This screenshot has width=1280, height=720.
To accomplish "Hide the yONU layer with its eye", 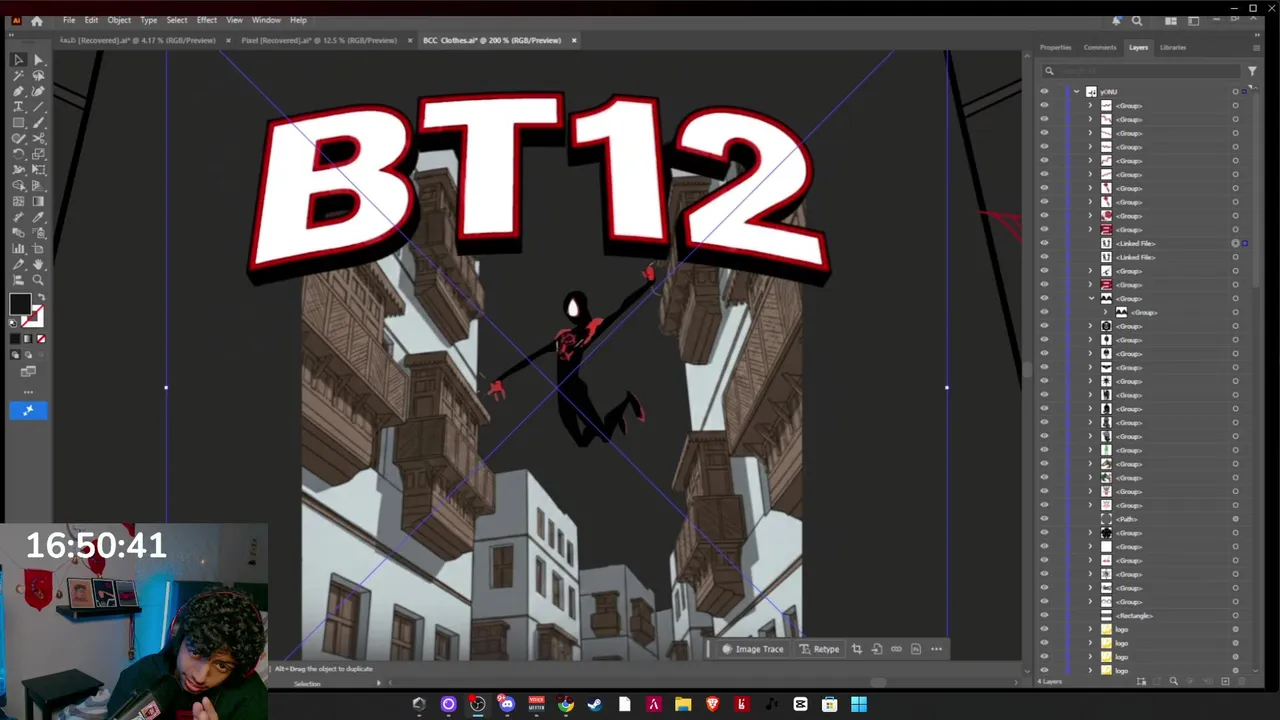I will click(x=1044, y=91).
